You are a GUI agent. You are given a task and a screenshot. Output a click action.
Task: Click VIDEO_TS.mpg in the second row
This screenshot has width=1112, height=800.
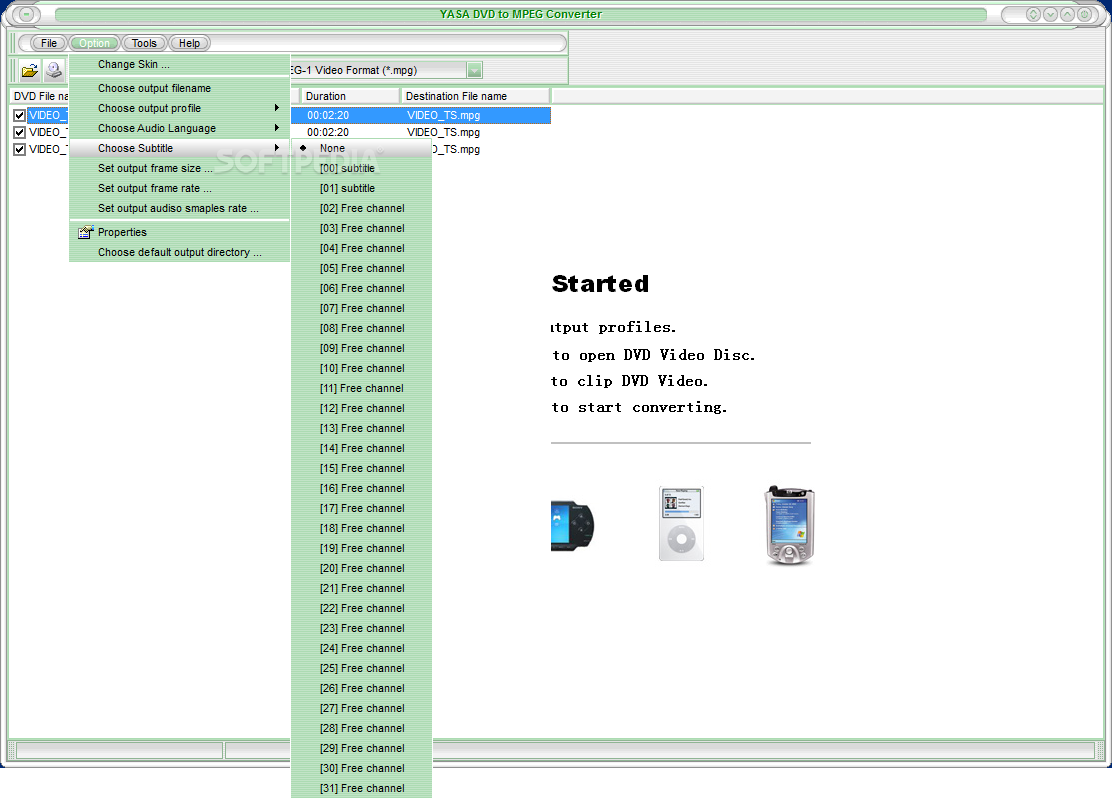click(443, 132)
